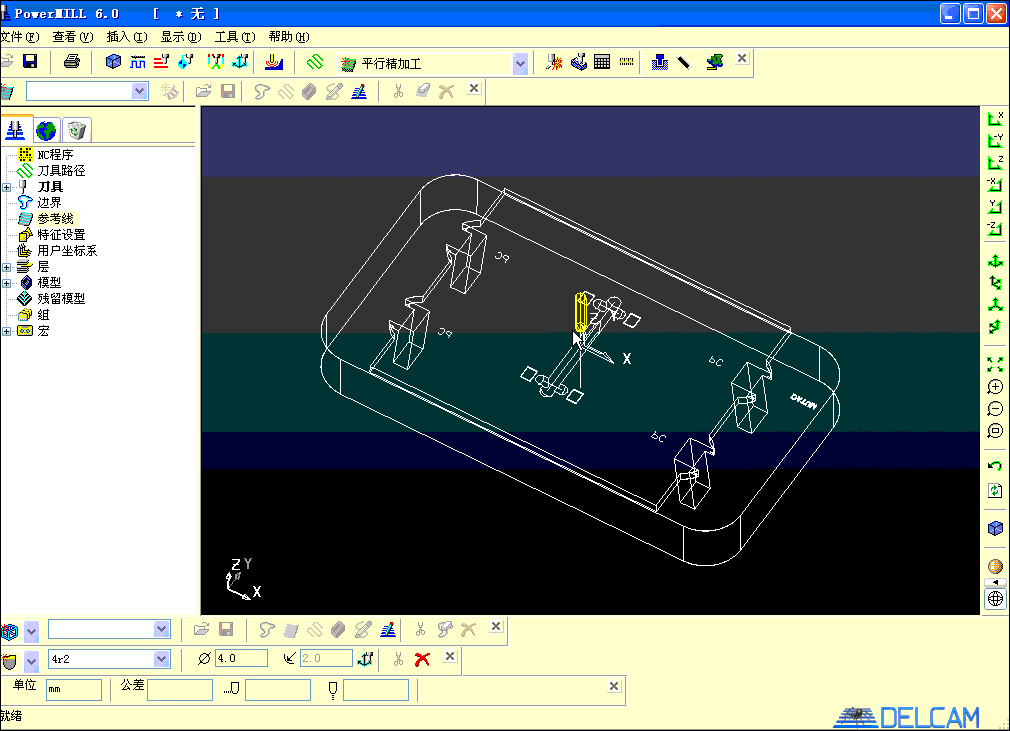Screen dimensions: 1010x731
Task: Expand the 模型 tree node
Action: (x=6, y=283)
